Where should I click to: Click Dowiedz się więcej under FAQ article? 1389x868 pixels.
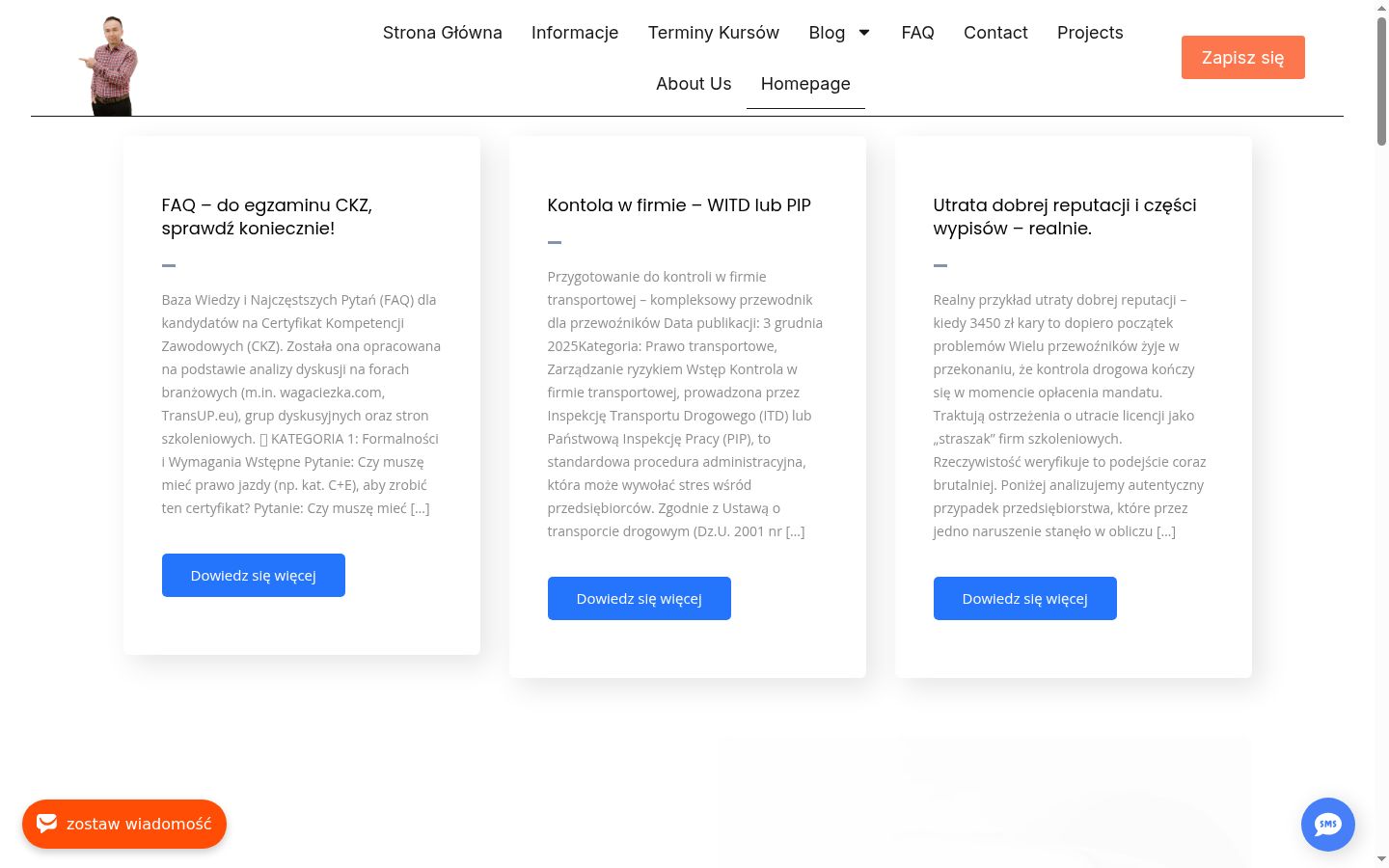pyautogui.click(x=254, y=576)
